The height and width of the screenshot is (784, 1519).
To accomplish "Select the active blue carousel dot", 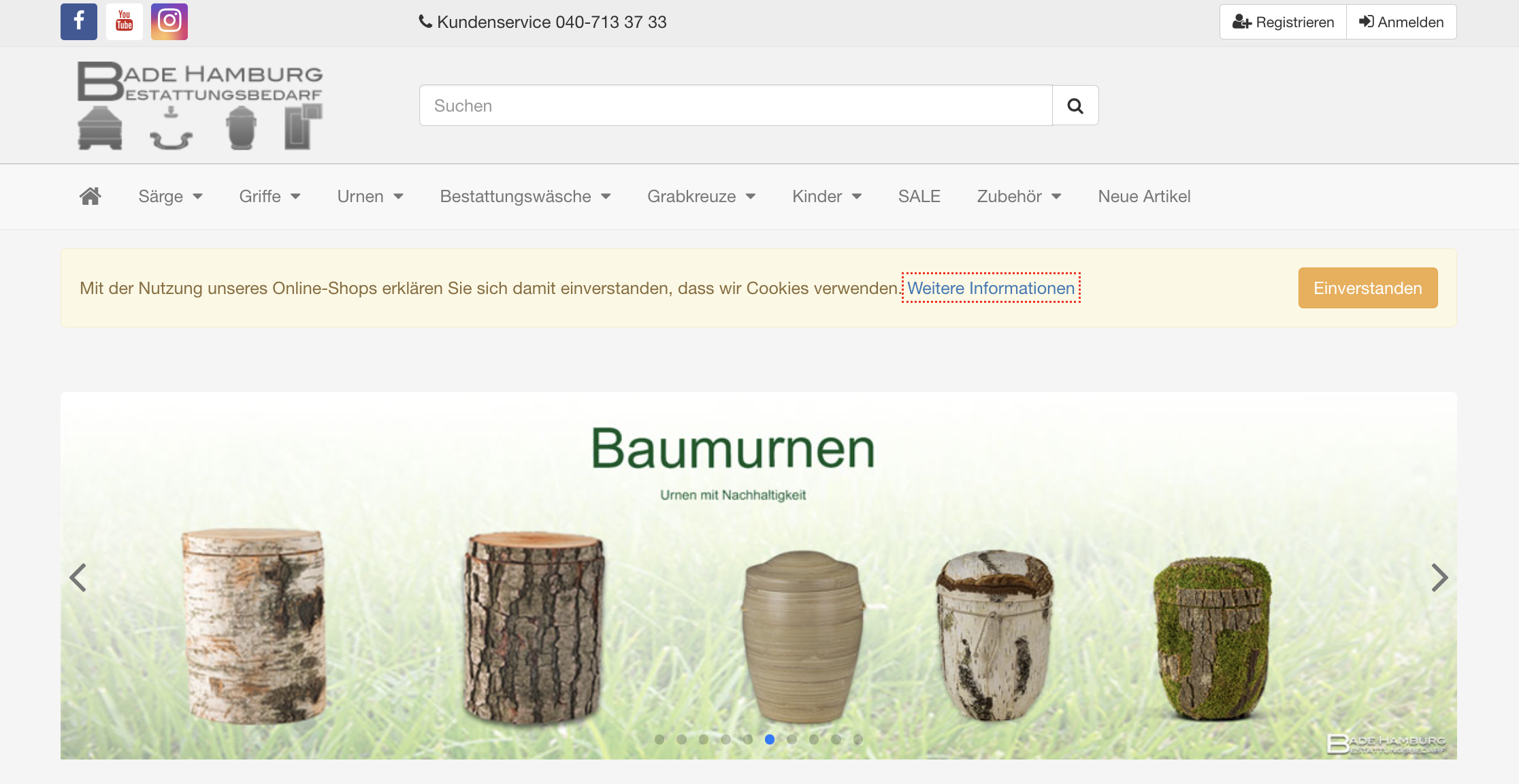I will [770, 739].
